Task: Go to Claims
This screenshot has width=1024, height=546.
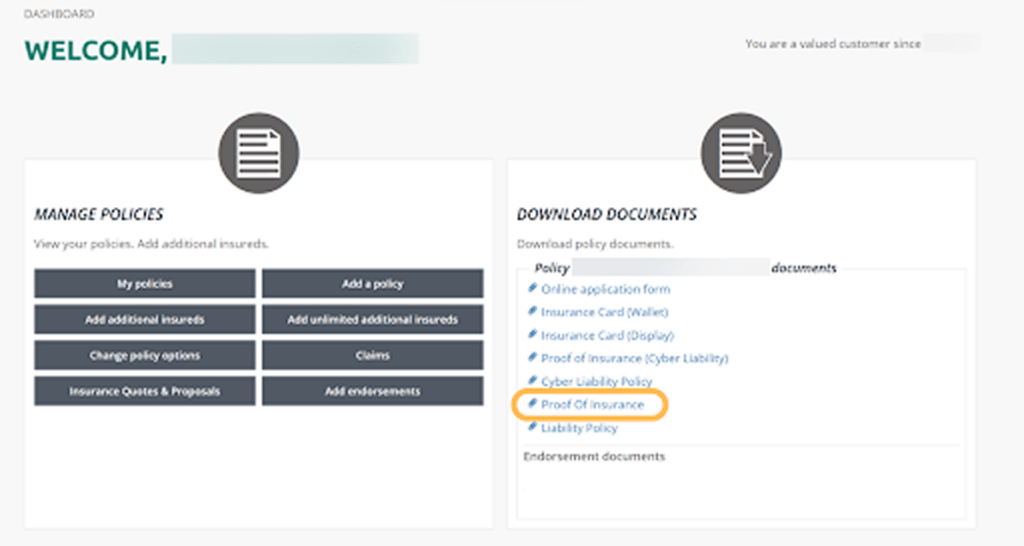Action: point(372,356)
